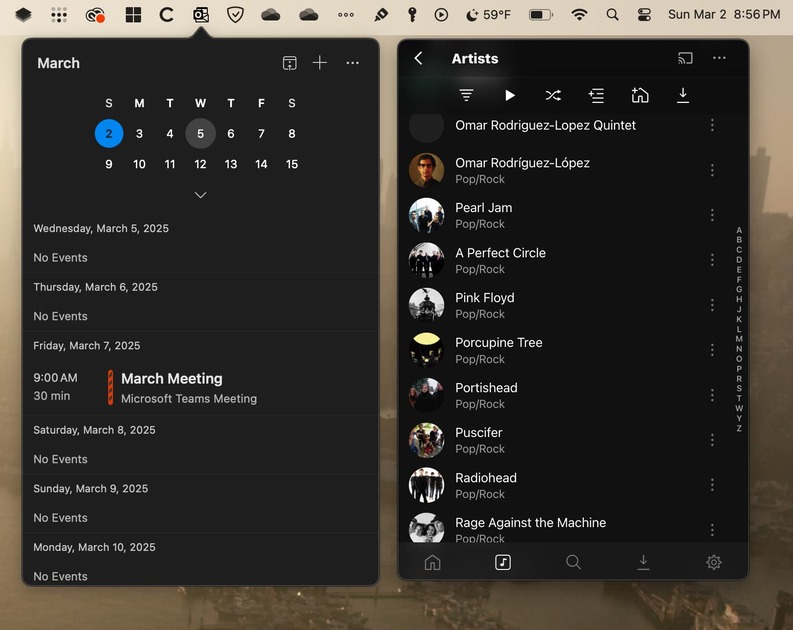Image resolution: width=793 pixels, height=630 pixels.
Task: Open Control Center in the menu bar
Action: pos(644,15)
